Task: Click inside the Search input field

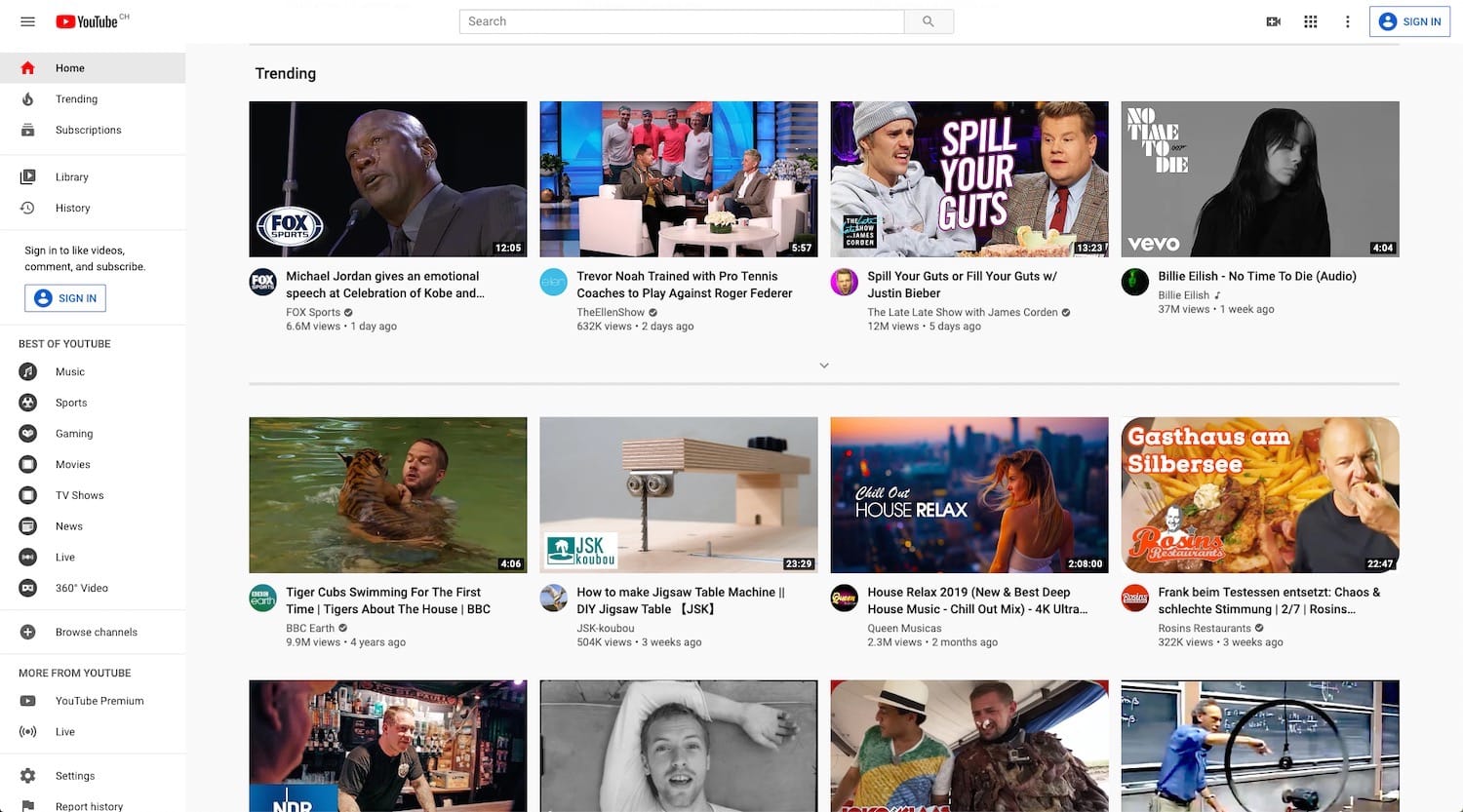Action: pyautogui.click(x=680, y=20)
